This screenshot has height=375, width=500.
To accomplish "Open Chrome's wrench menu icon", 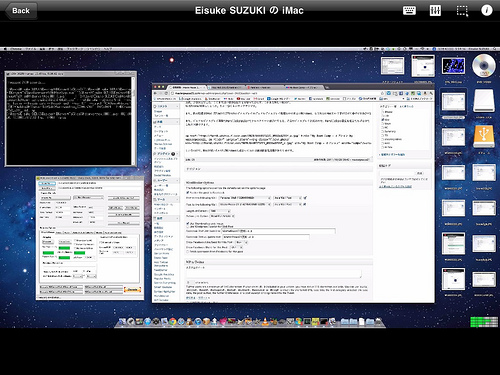I will click(x=431, y=94).
